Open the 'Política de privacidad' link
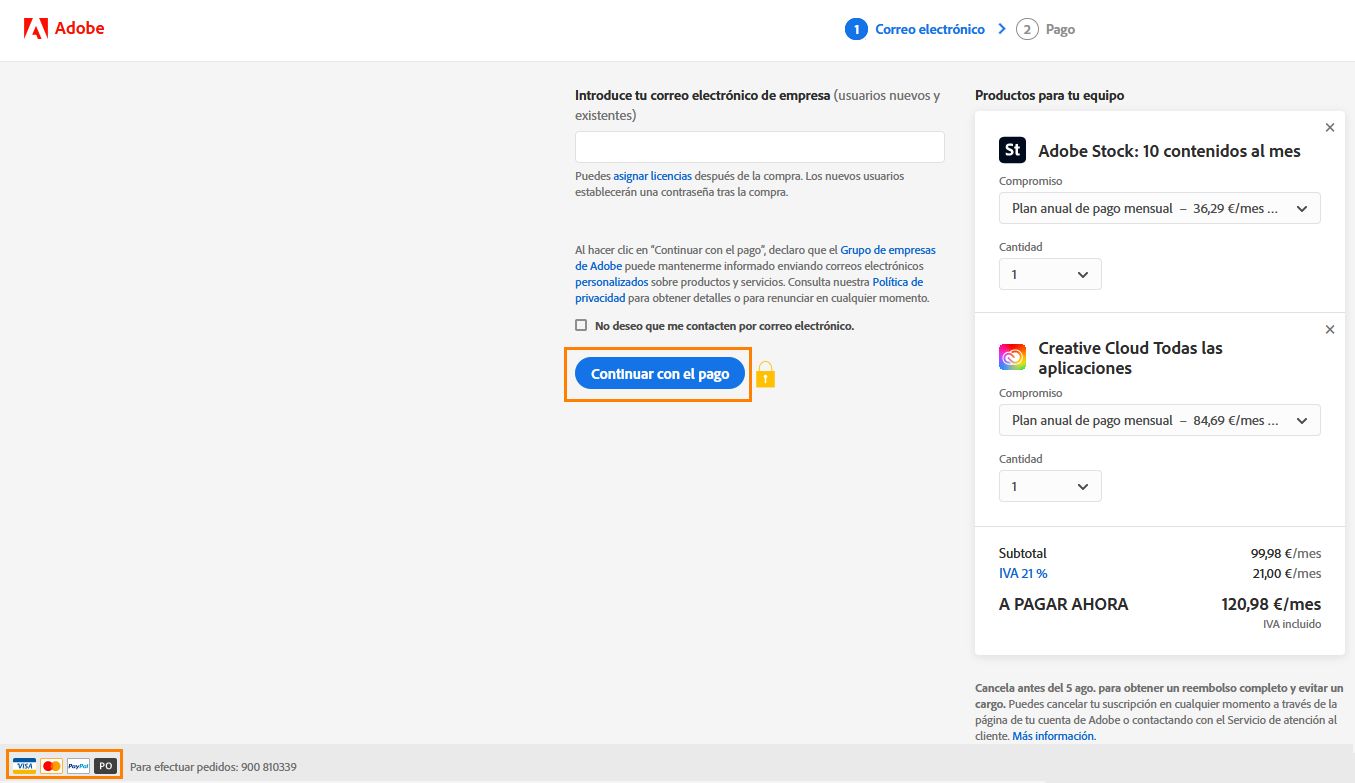1355x783 pixels. pyautogui.click(x=749, y=290)
